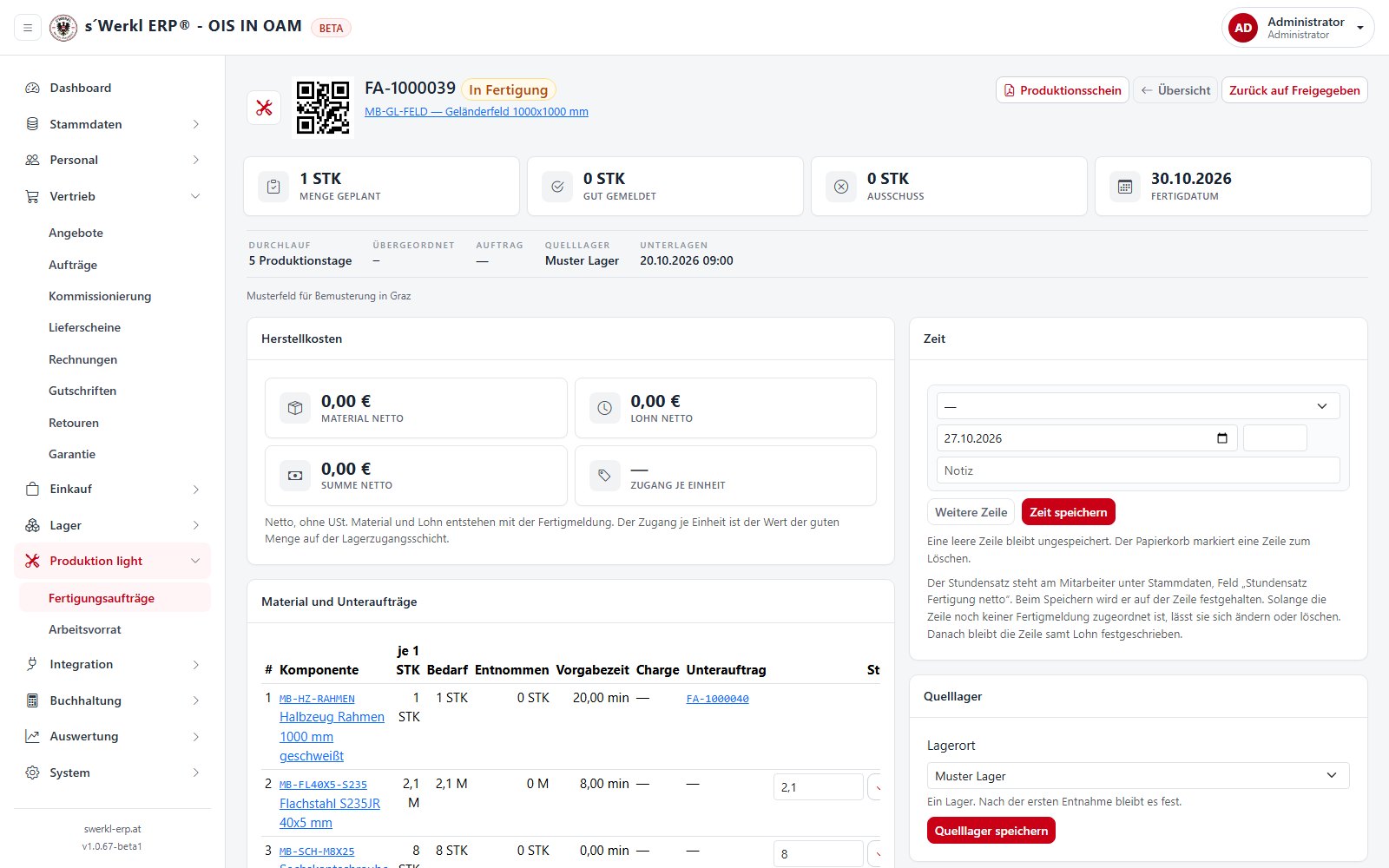Click quantity field showing 2,1
The image size is (1389, 868).
point(818,787)
